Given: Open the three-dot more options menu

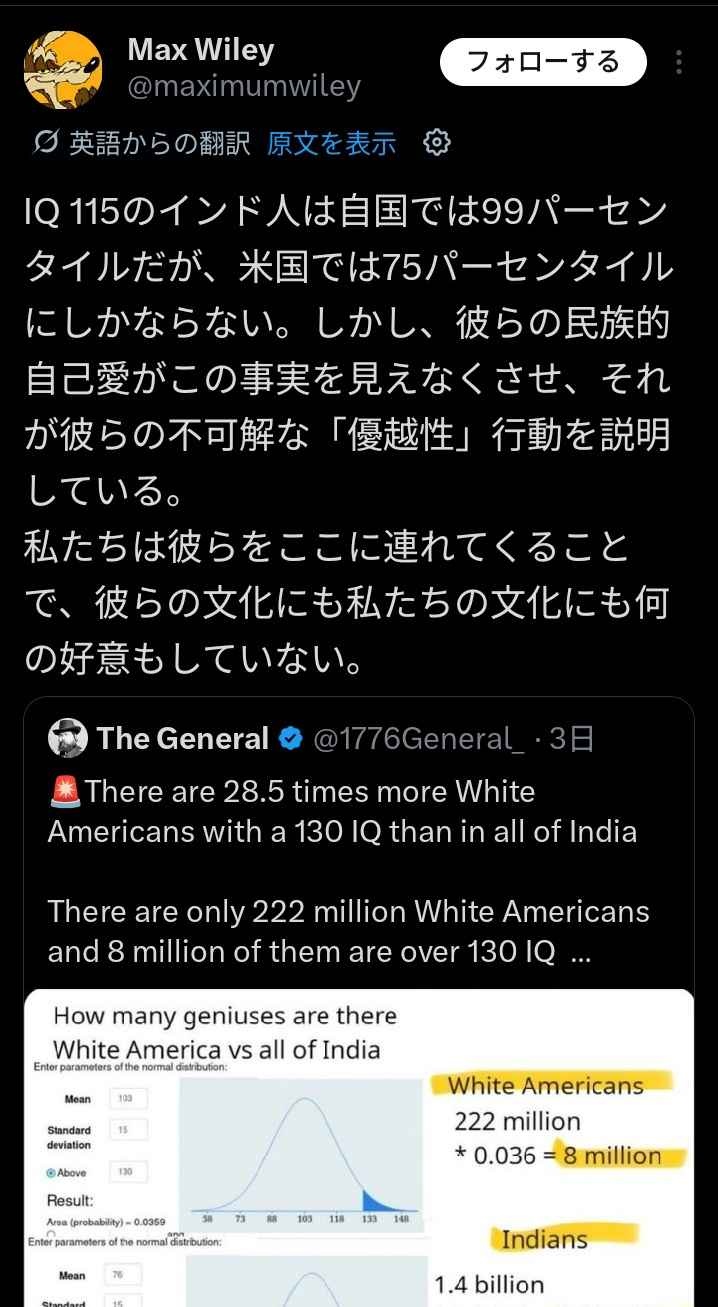Looking at the screenshot, I should pos(679,63).
